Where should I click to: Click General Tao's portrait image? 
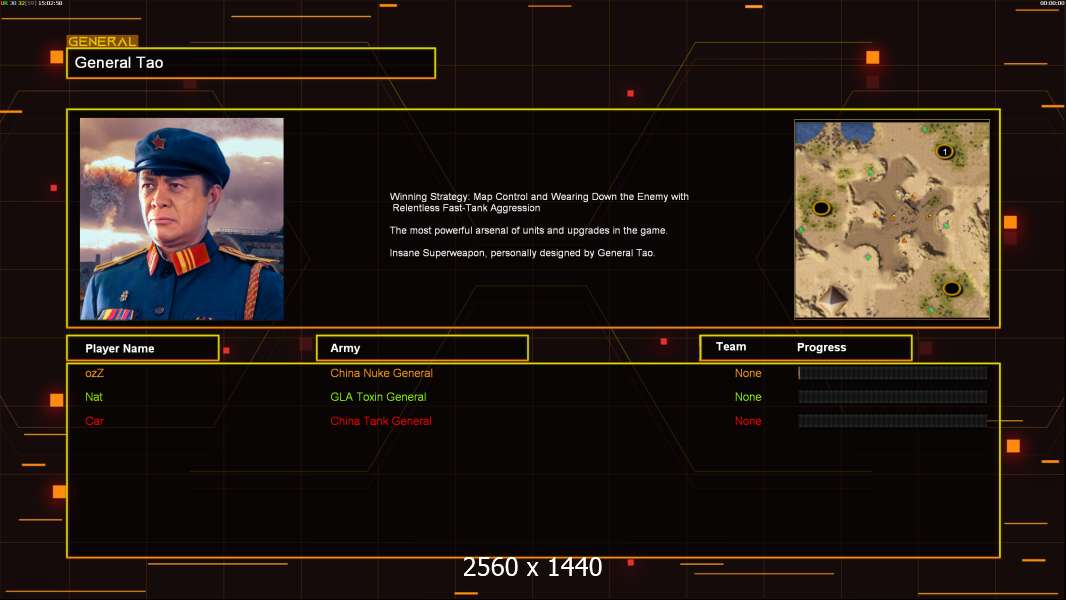[182, 219]
